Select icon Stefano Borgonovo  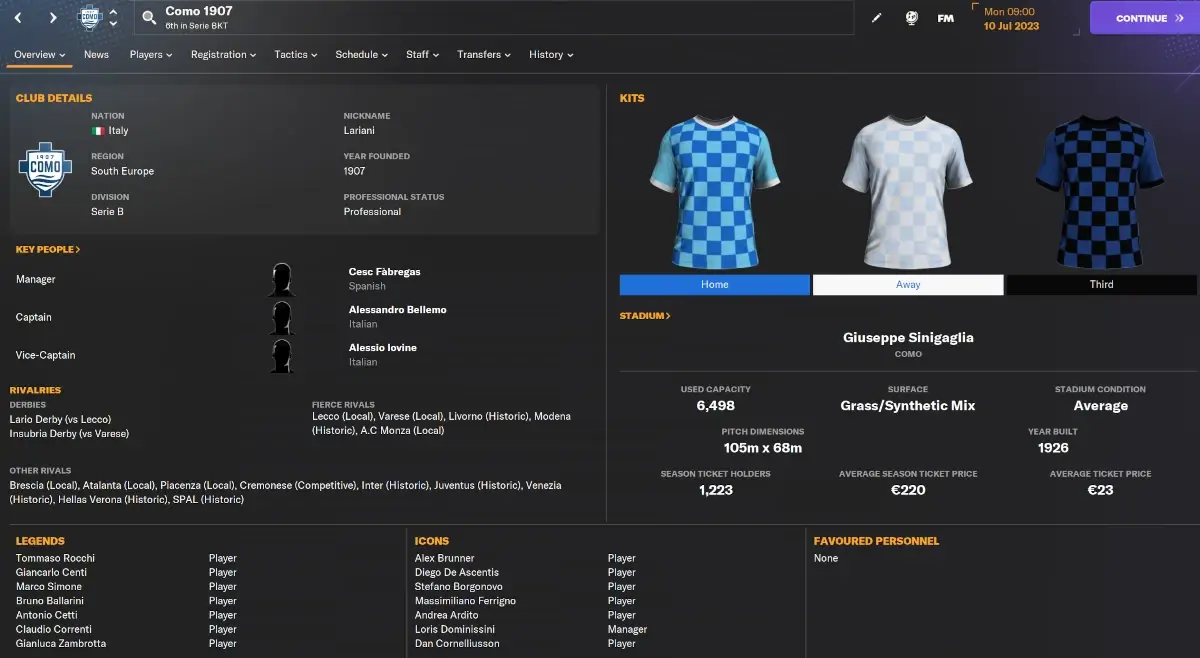pos(459,587)
